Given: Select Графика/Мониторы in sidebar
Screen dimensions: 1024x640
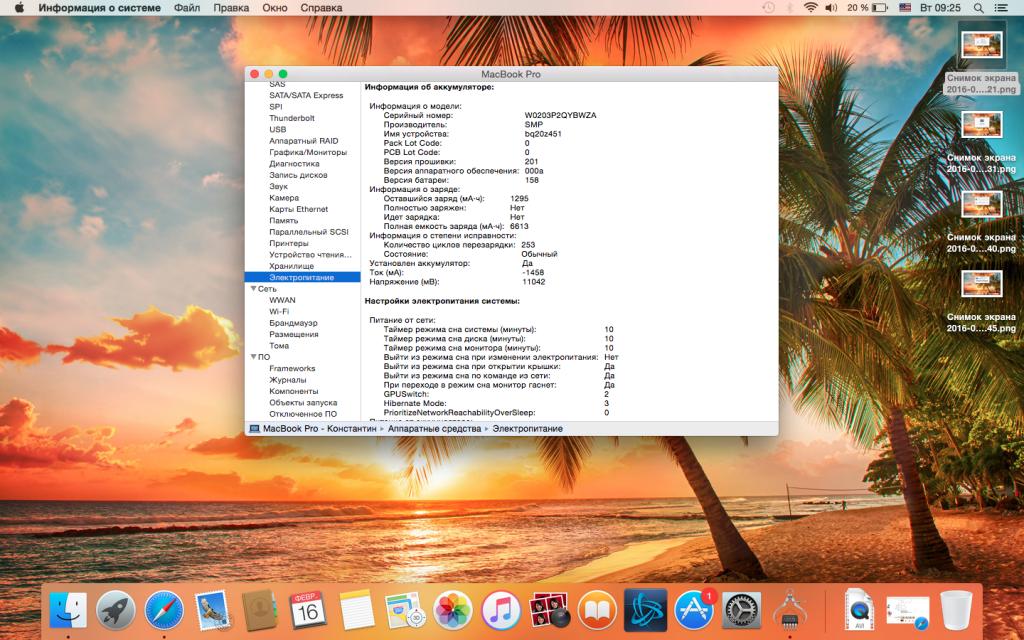Looking at the screenshot, I should point(308,152).
